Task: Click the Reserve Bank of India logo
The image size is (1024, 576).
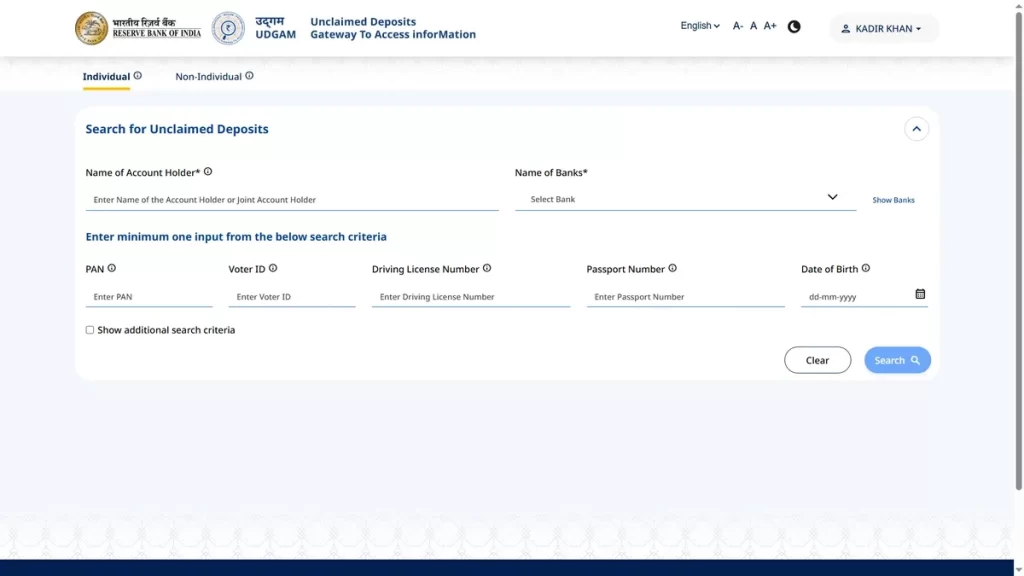Action: coord(138,28)
